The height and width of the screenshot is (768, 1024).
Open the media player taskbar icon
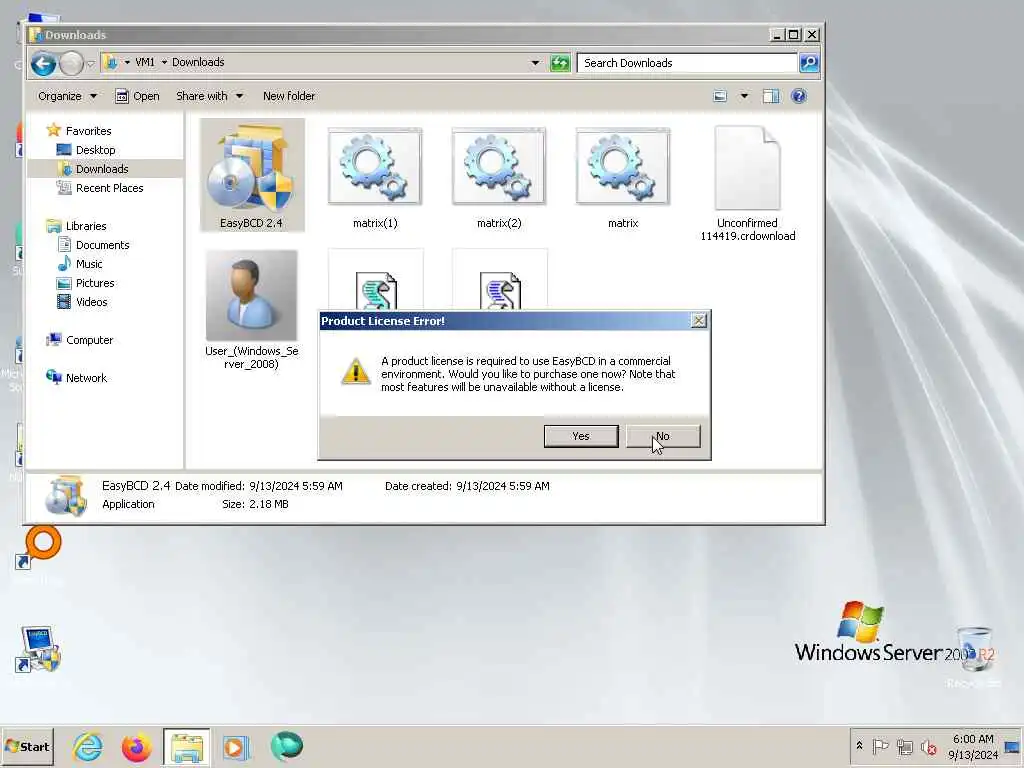coord(236,747)
